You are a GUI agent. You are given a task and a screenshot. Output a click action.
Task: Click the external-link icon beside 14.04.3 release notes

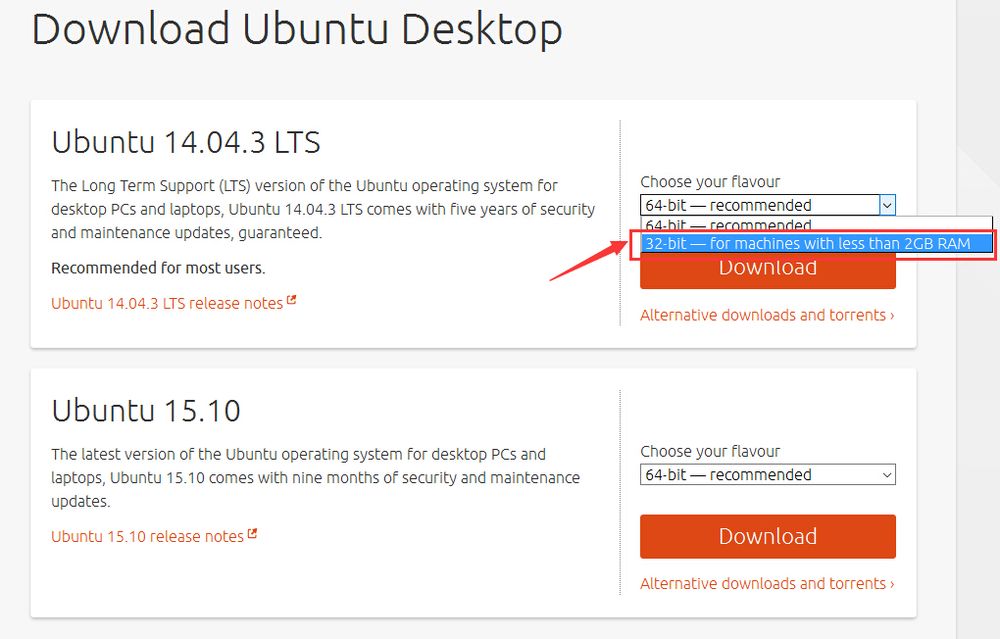pos(291,300)
